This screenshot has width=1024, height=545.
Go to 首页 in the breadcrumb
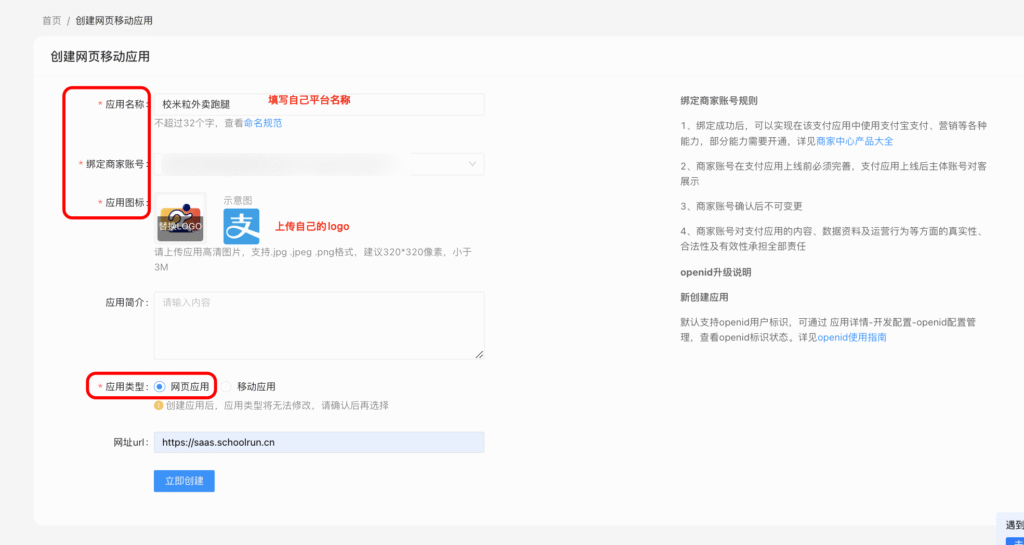[51, 20]
